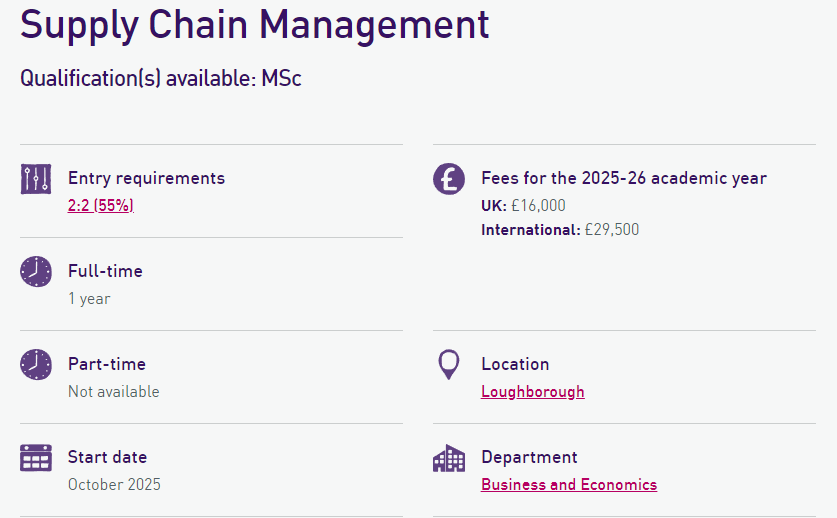Click the Supply Chain Management heading
This screenshot has width=837, height=518.
click(x=255, y=24)
